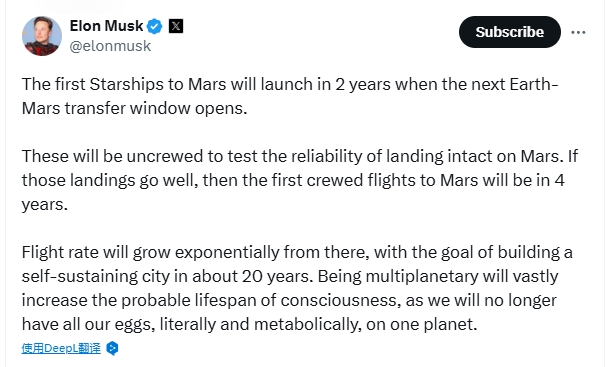Translate the post using the DeepL link
Screen dimensions: 606x367
(x=61, y=348)
